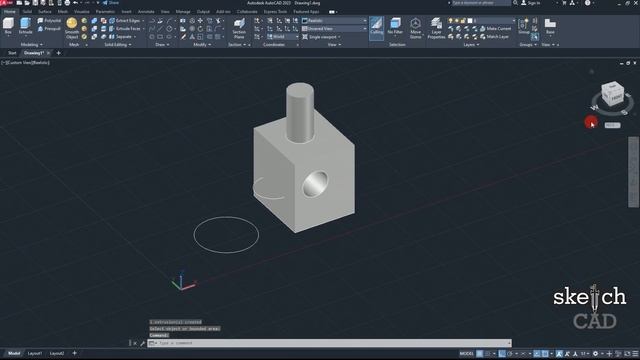The image size is (640, 360).
Task: Open workspace switching gear in status bar
Action: pyautogui.click(x=596, y=353)
